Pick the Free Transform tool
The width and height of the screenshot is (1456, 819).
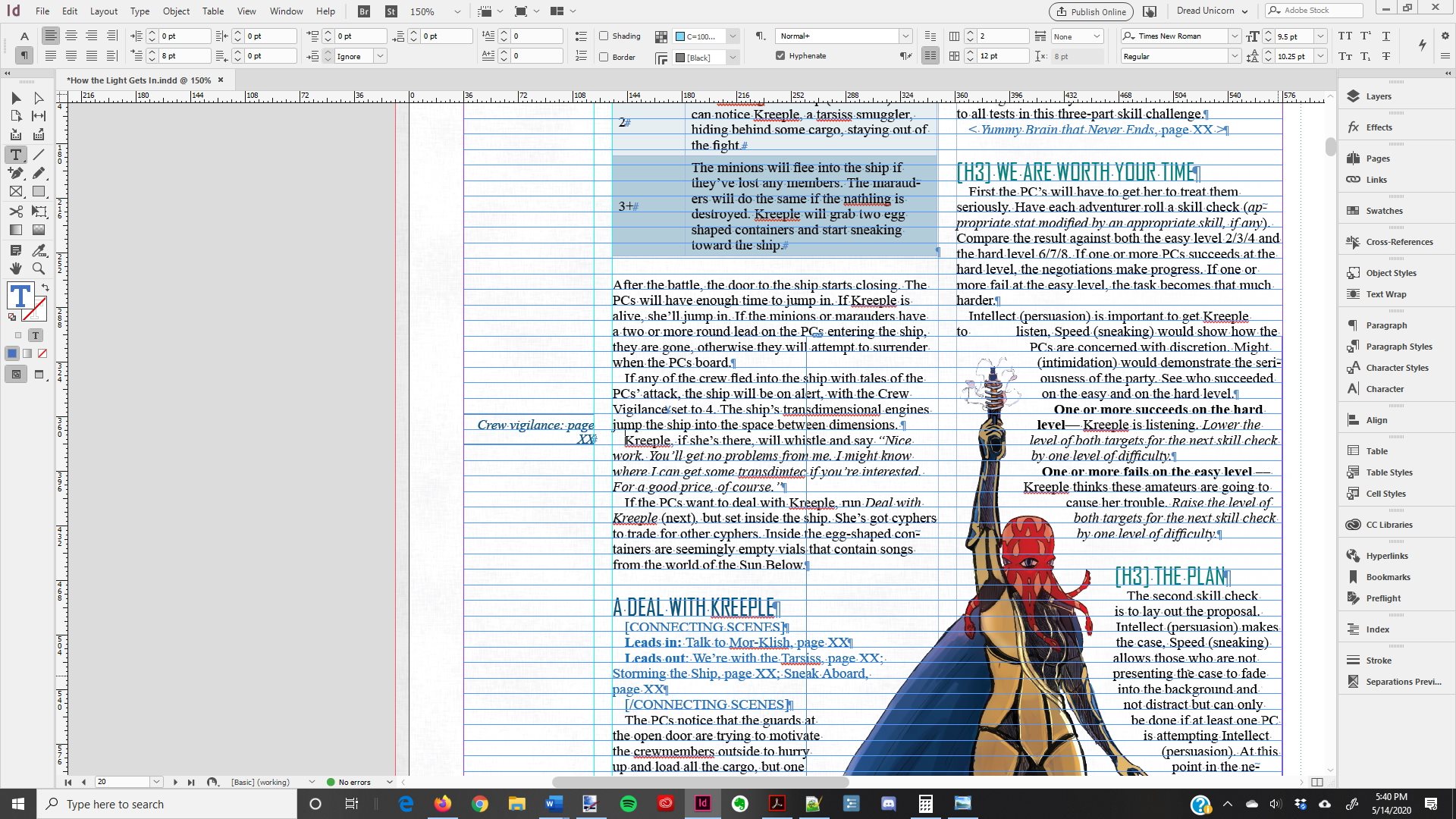[x=39, y=212]
